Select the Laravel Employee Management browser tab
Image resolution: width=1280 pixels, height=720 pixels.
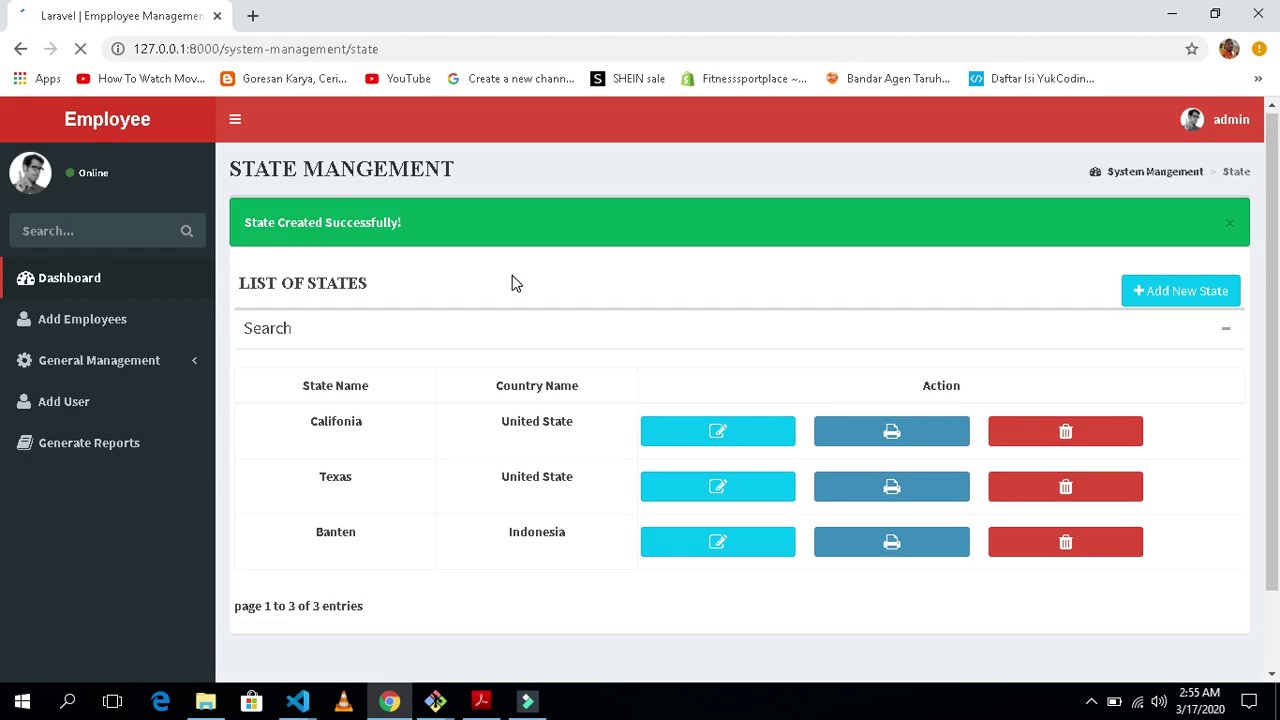click(120, 15)
